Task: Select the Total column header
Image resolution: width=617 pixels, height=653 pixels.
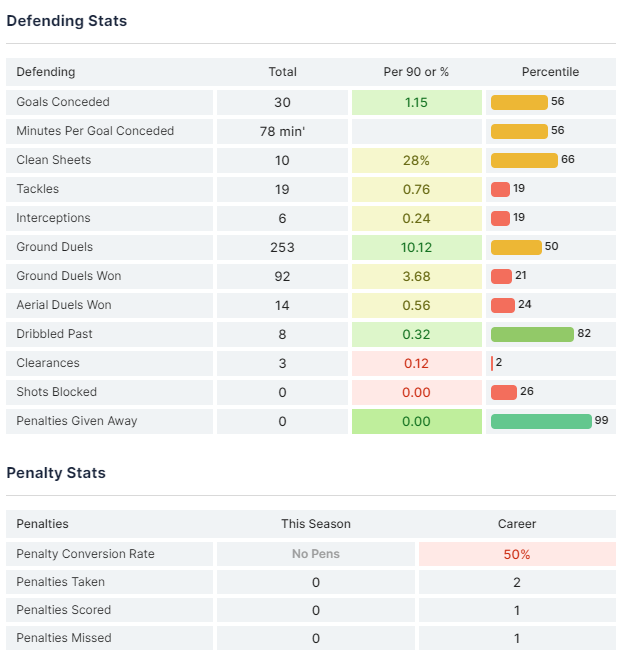Action: [283, 72]
